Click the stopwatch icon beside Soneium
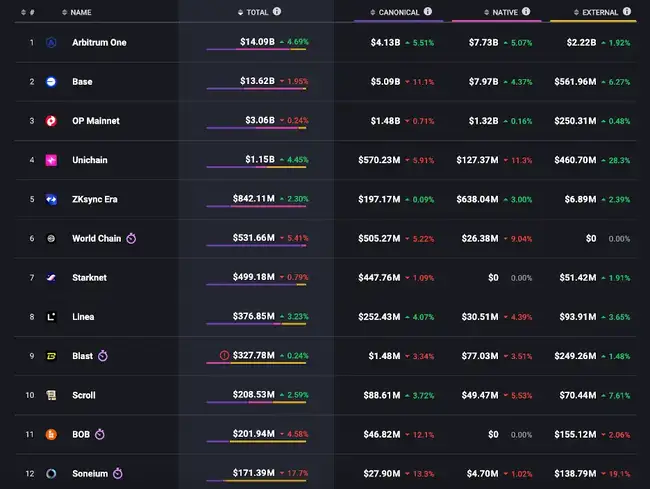The image size is (650, 489). (117, 473)
